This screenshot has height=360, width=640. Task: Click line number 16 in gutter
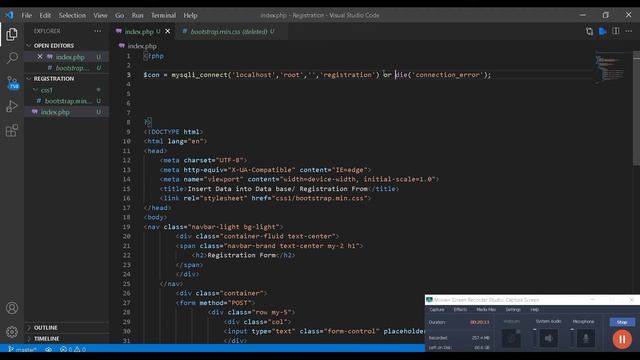(127, 198)
